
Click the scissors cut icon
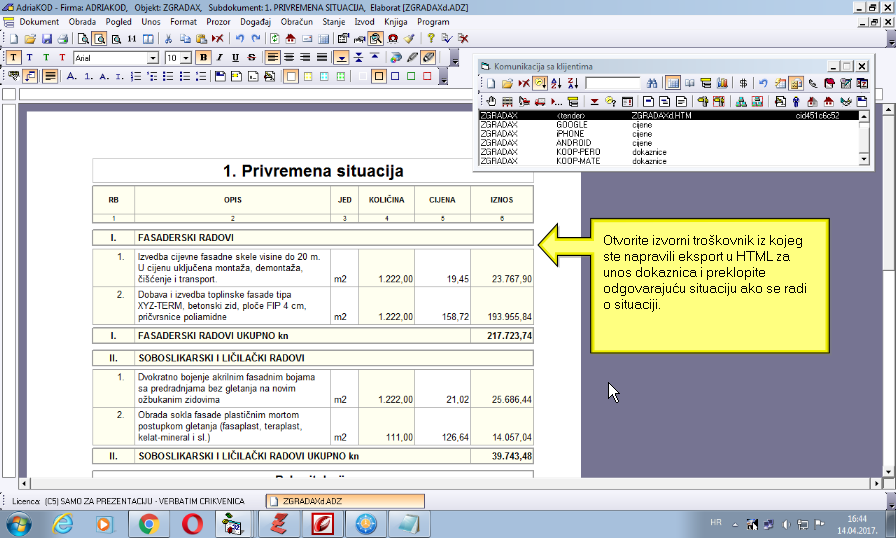coord(169,39)
